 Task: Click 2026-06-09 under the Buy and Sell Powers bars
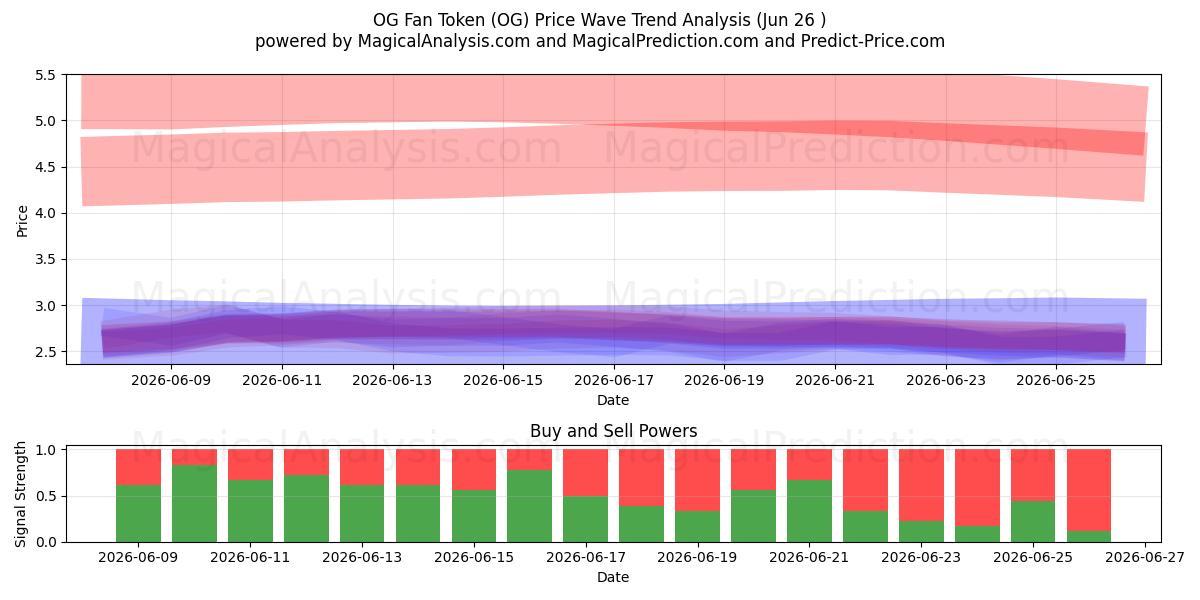[138, 558]
